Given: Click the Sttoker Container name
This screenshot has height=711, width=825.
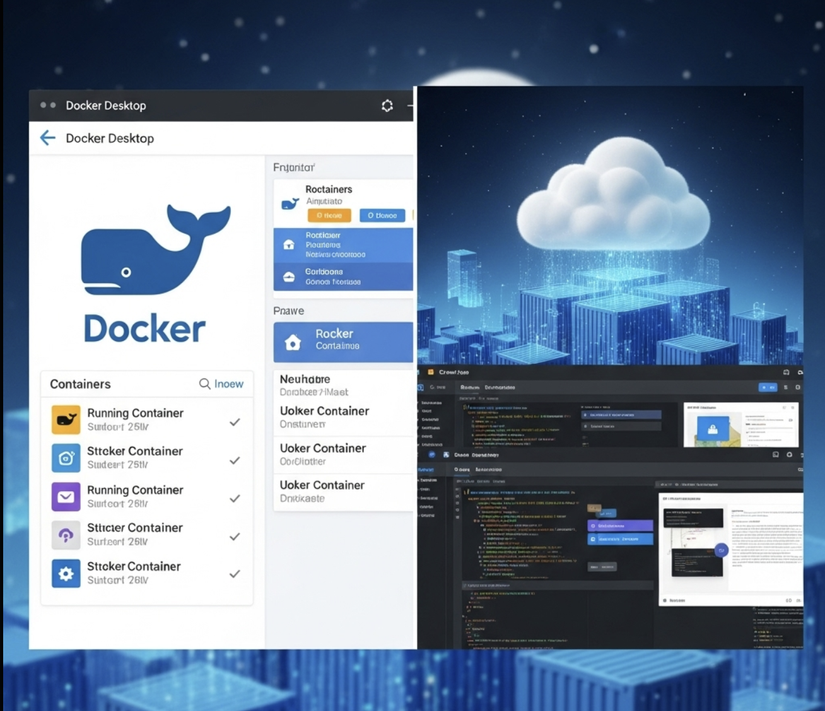Looking at the screenshot, I should pyautogui.click(x=134, y=566).
